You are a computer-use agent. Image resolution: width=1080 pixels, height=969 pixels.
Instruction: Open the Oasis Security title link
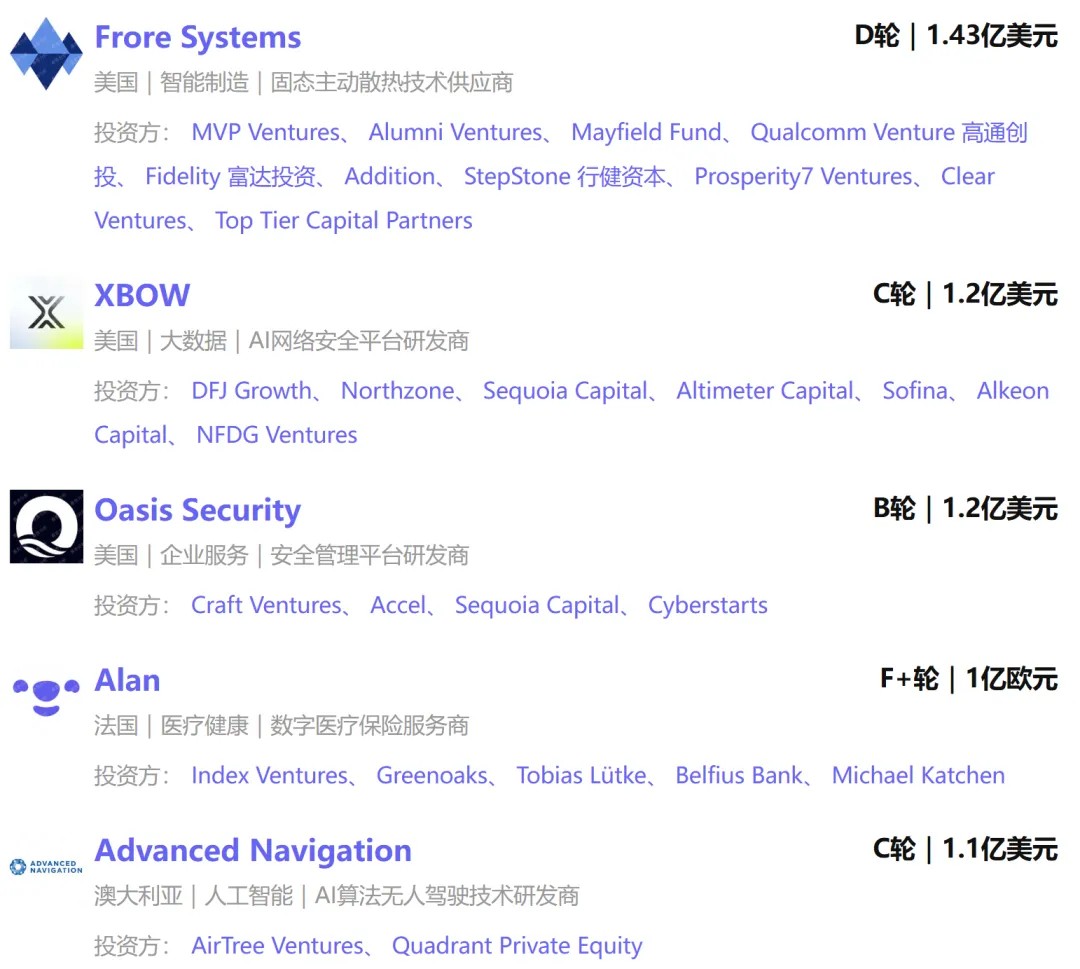click(x=197, y=510)
